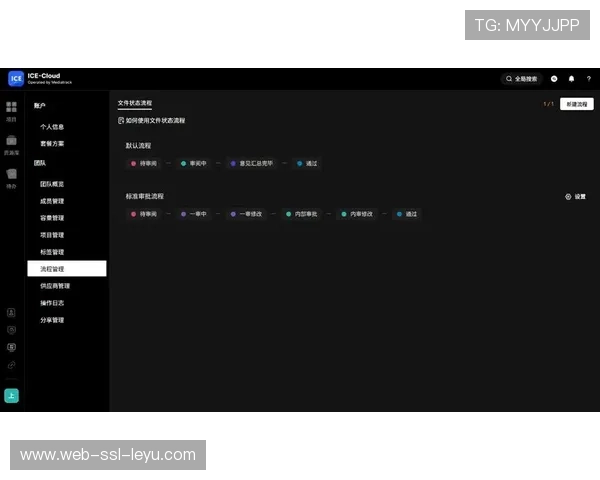The height and width of the screenshot is (480, 600).
Task: Open 操作日志 in the sidebar
Action: click(x=52, y=303)
